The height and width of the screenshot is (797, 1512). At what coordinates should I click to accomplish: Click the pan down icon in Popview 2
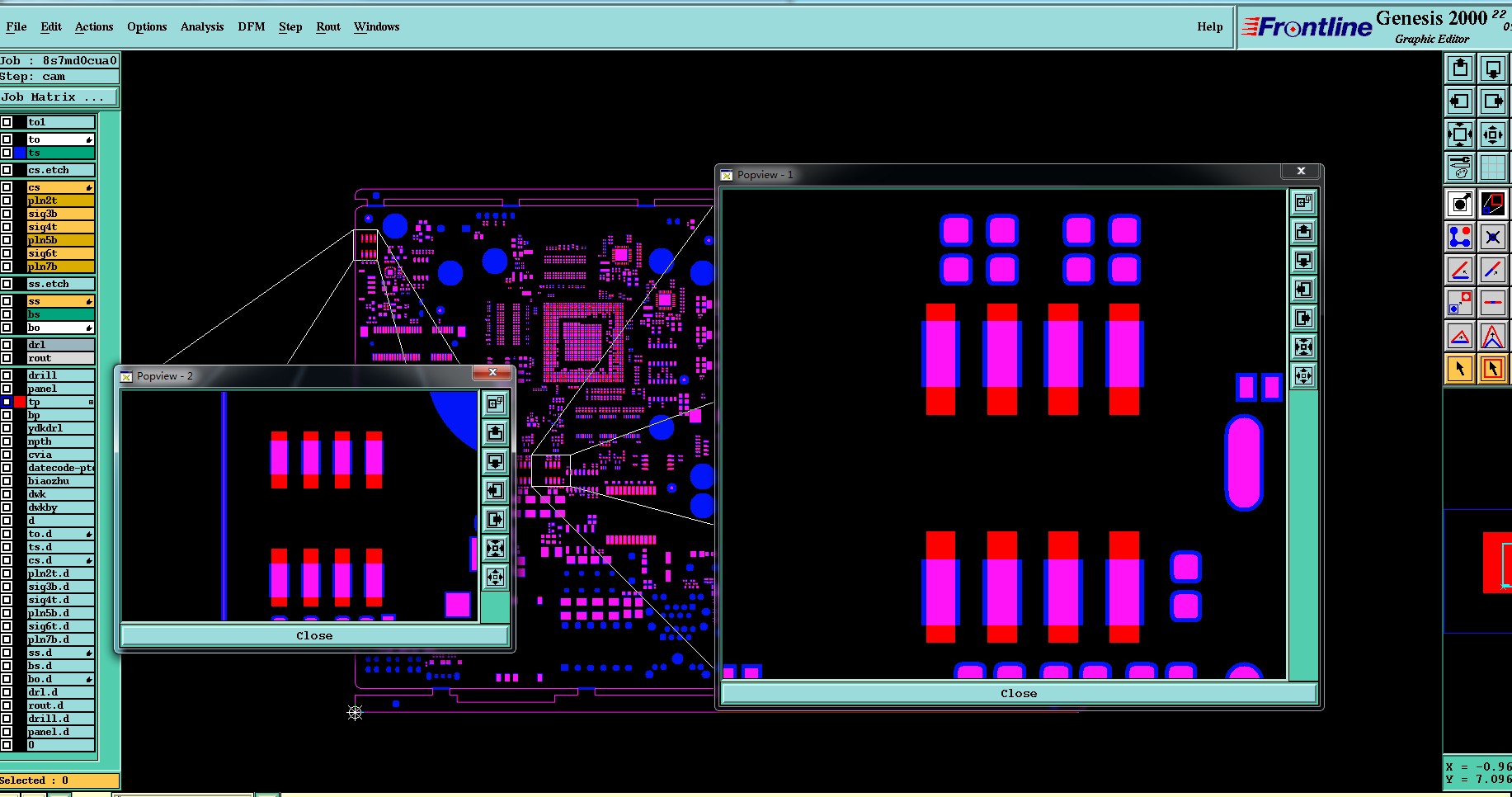pyautogui.click(x=495, y=461)
